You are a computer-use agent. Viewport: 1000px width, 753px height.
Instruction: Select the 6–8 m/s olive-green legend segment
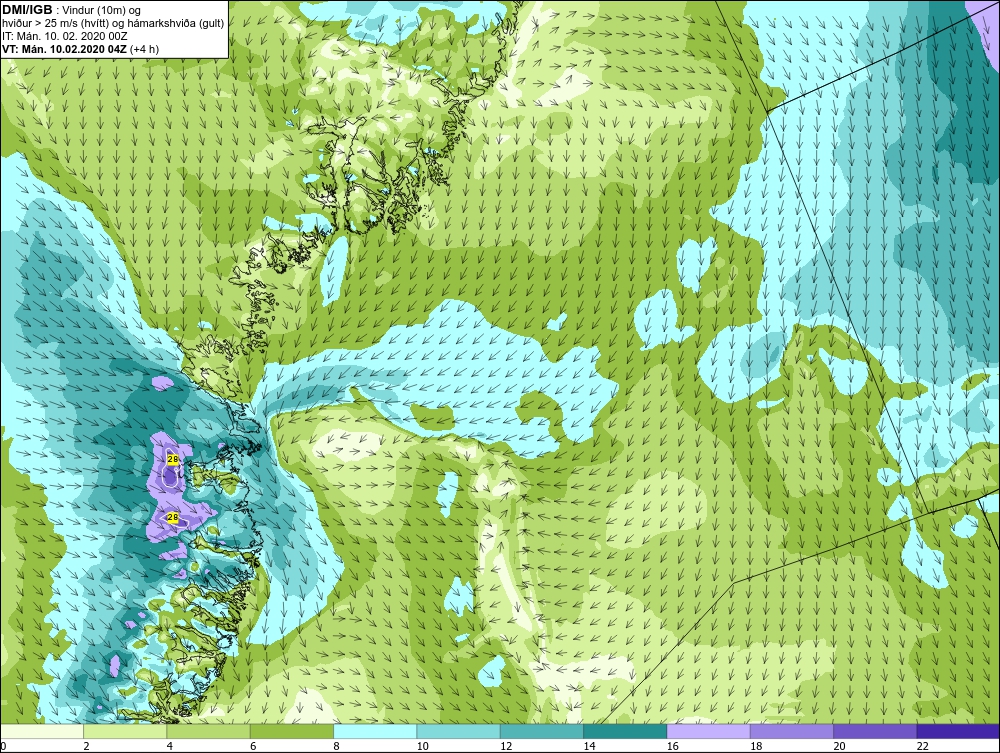pyautogui.click(x=291, y=732)
